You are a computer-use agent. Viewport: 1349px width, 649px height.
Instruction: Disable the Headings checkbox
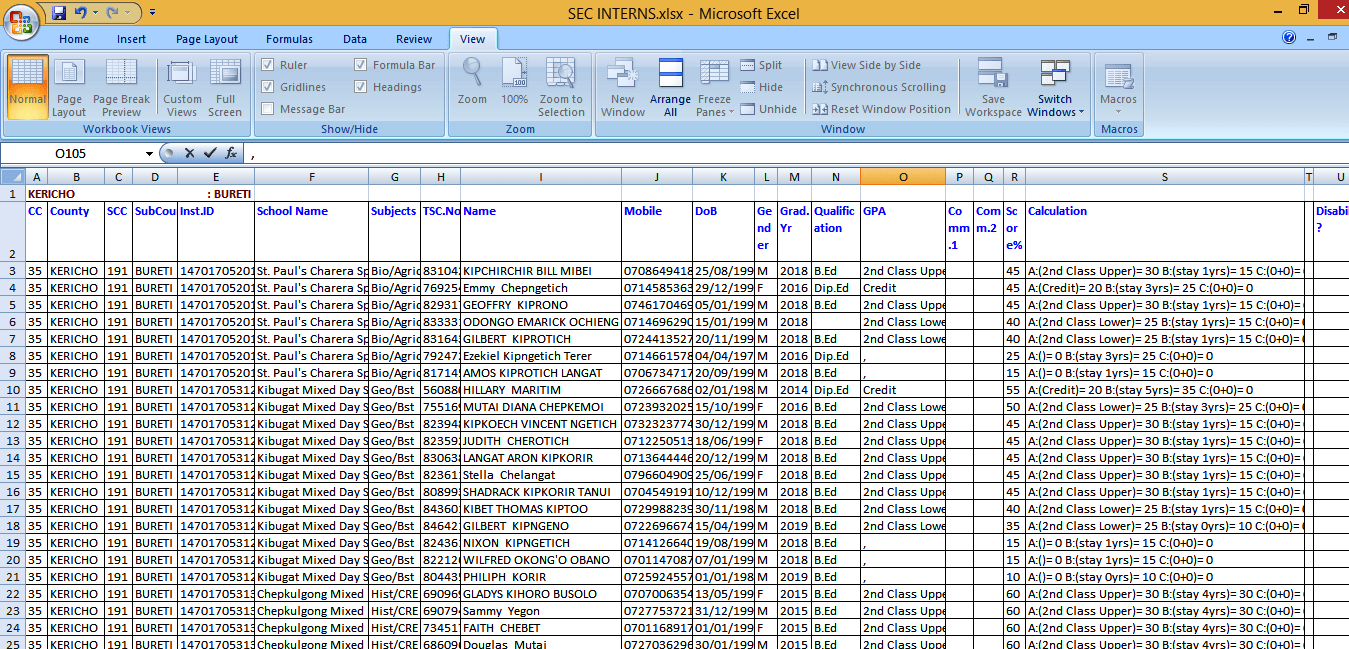coord(361,87)
